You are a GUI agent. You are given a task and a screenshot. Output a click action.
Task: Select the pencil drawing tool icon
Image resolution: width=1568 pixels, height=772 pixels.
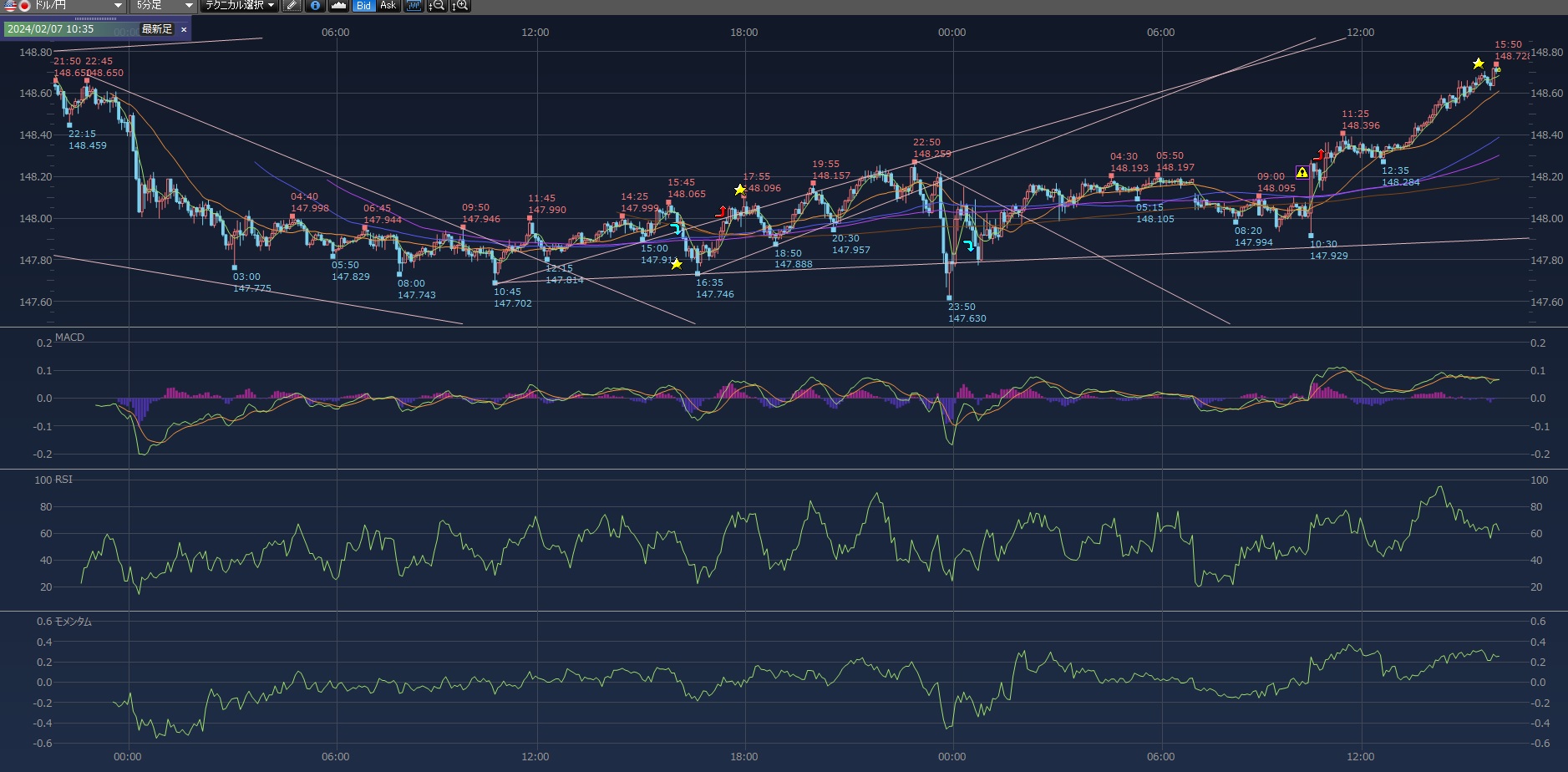pyautogui.click(x=292, y=6)
